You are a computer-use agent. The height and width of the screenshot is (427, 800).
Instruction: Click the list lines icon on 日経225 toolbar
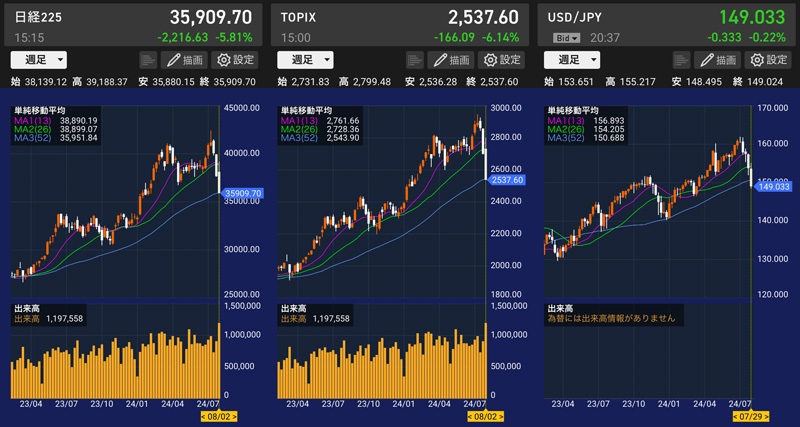click(x=148, y=60)
